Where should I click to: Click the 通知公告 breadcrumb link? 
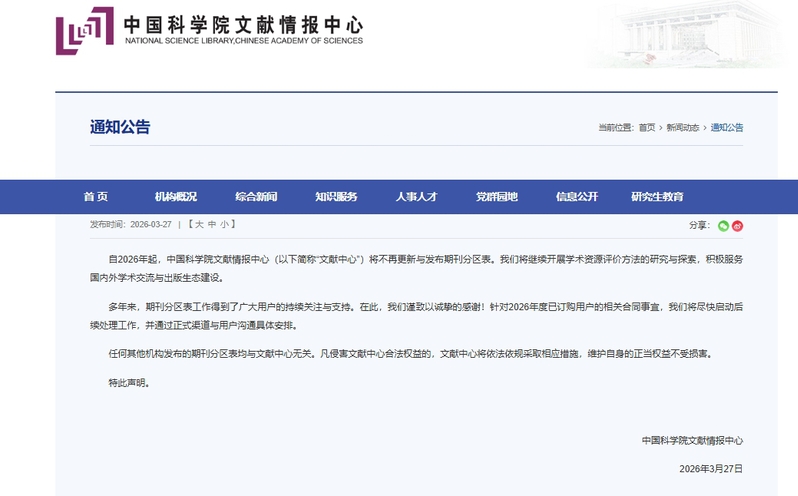[727, 128]
